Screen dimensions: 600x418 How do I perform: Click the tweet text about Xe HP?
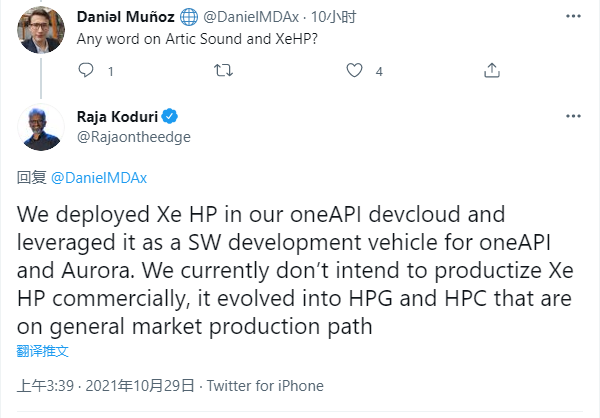(290, 270)
